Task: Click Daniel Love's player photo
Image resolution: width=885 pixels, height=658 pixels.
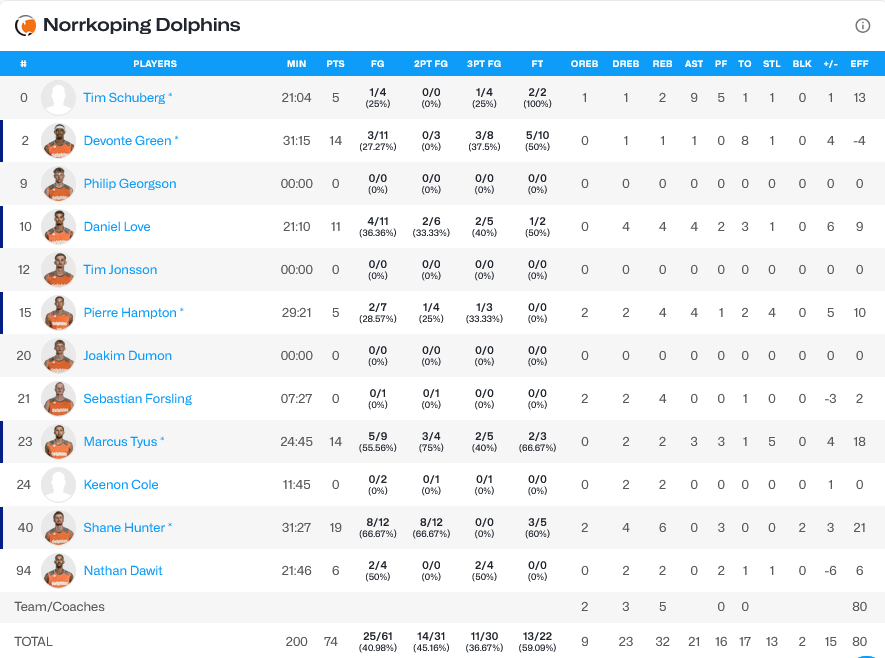Action: (59, 227)
